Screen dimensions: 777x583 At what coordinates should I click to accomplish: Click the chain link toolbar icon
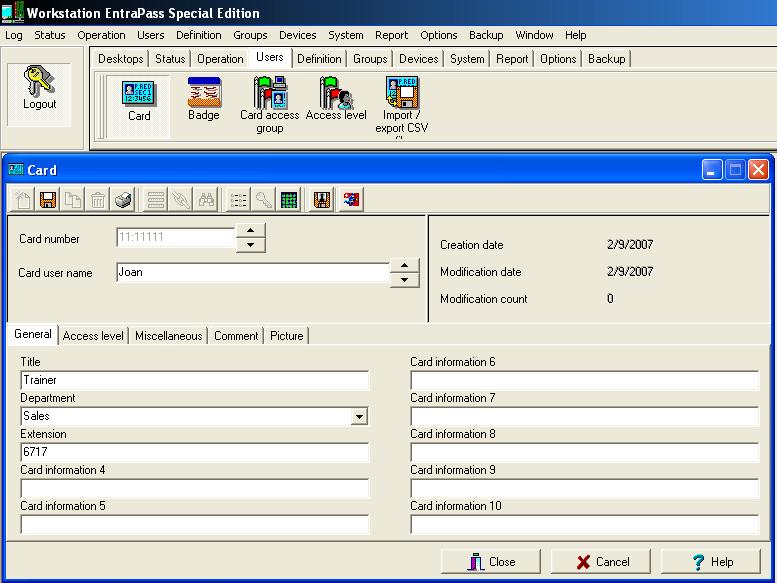[181, 200]
